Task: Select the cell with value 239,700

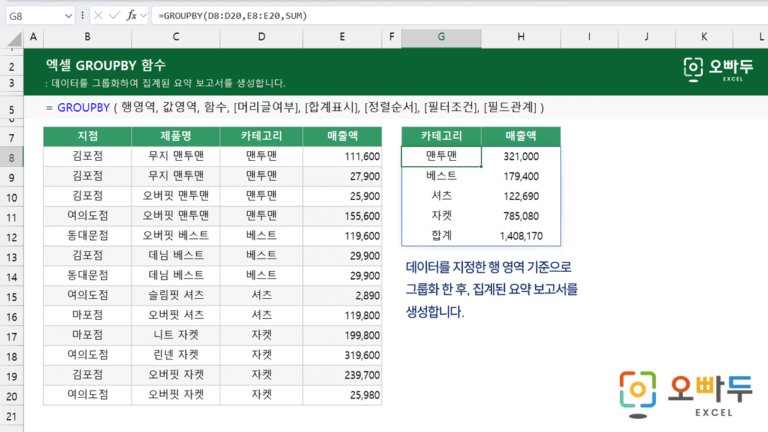Action: (342, 375)
